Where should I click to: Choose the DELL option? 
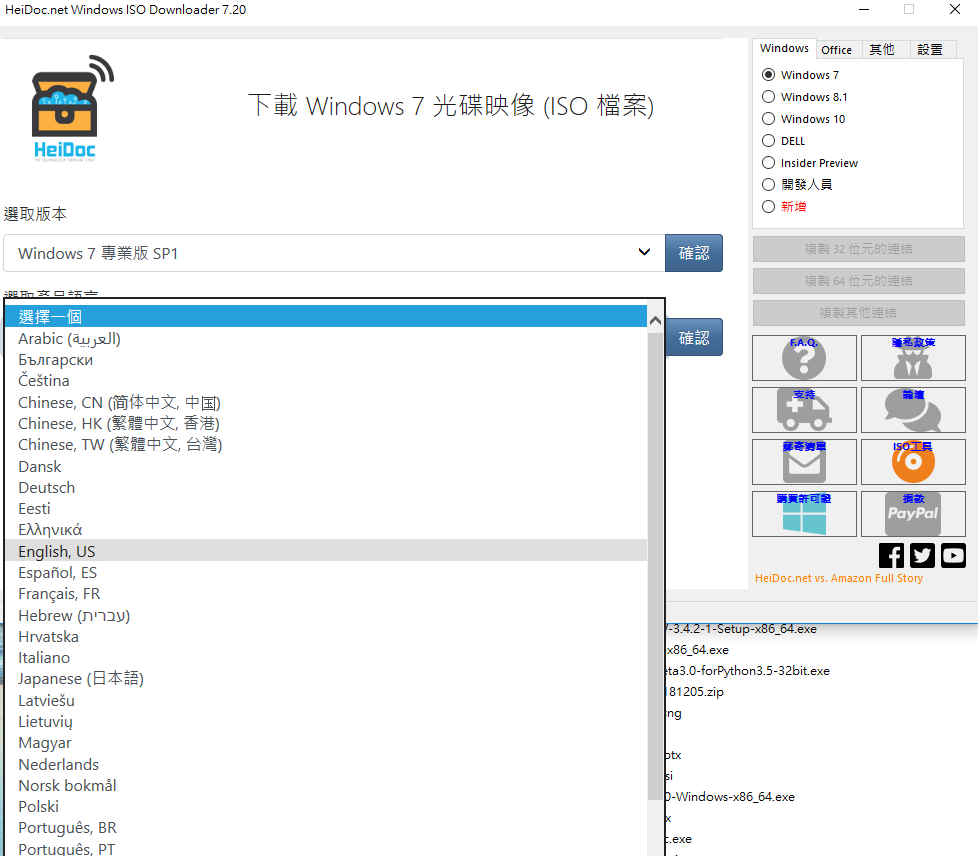pyautogui.click(x=769, y=140)
